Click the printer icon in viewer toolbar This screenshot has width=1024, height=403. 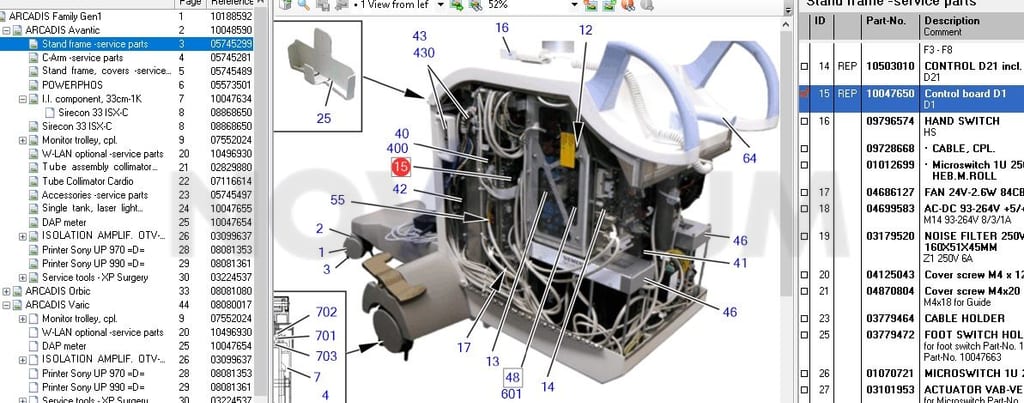tap(342, 5)
